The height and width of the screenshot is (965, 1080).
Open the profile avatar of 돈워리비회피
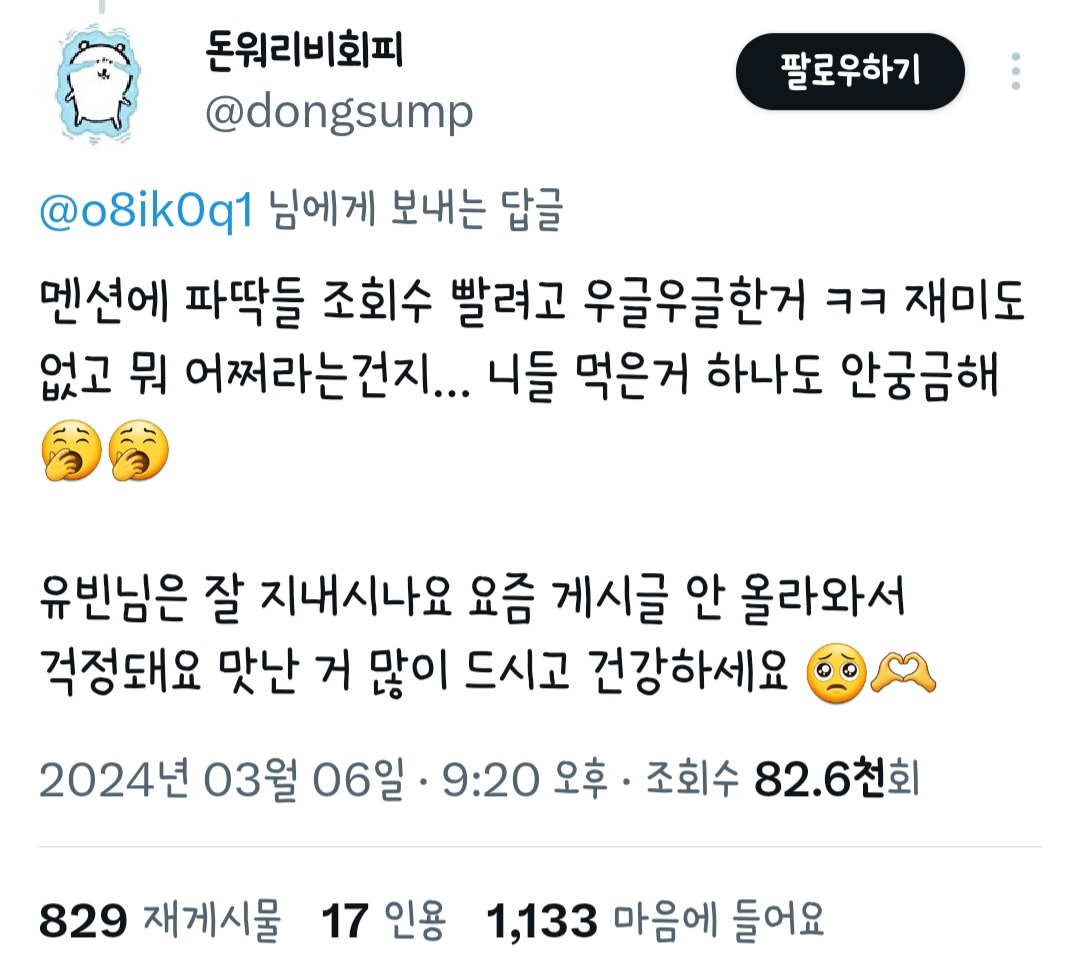[98, 83]
